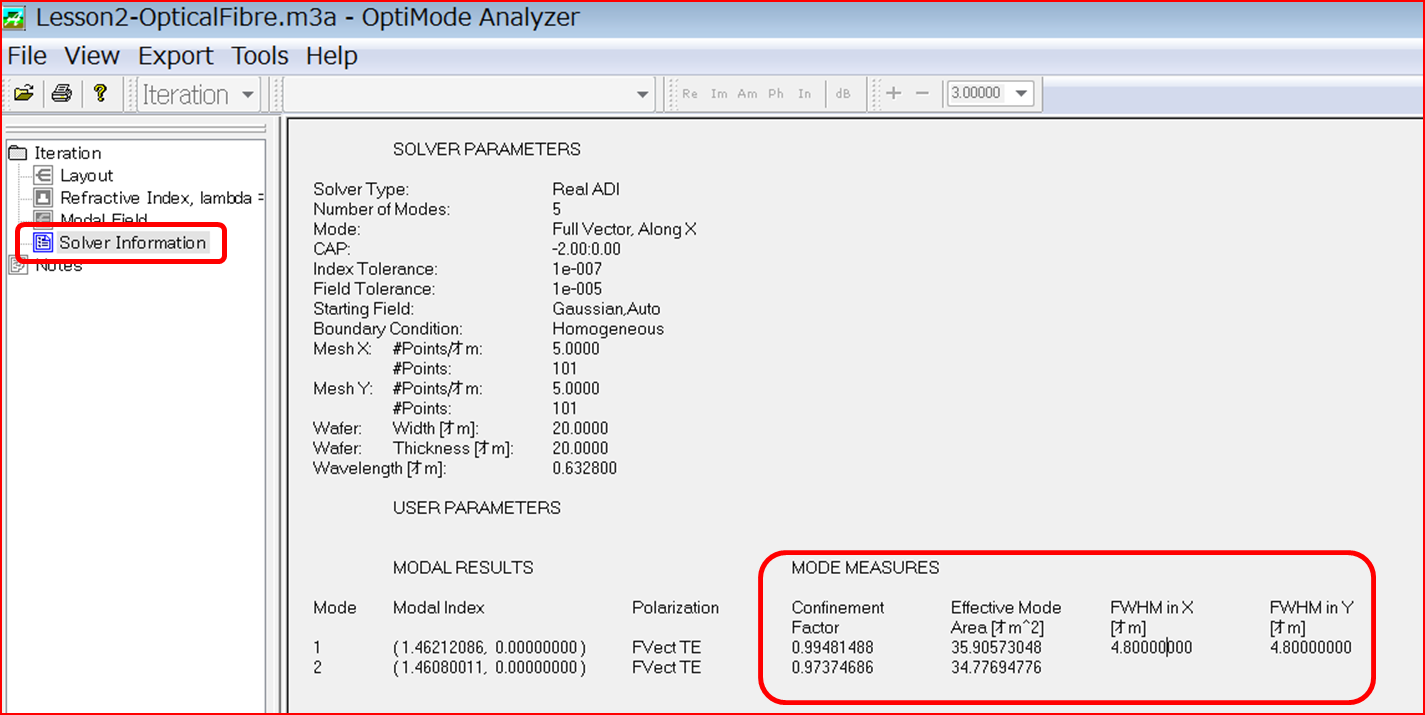
Task: Select the Layout icon in the tree
Action: click(42, 174)
